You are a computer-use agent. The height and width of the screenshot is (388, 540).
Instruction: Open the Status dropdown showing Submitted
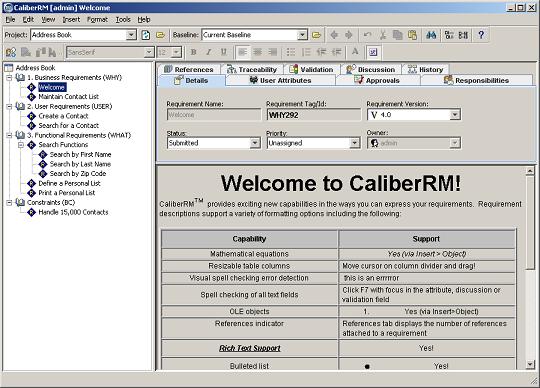click(x=255, y=143)
